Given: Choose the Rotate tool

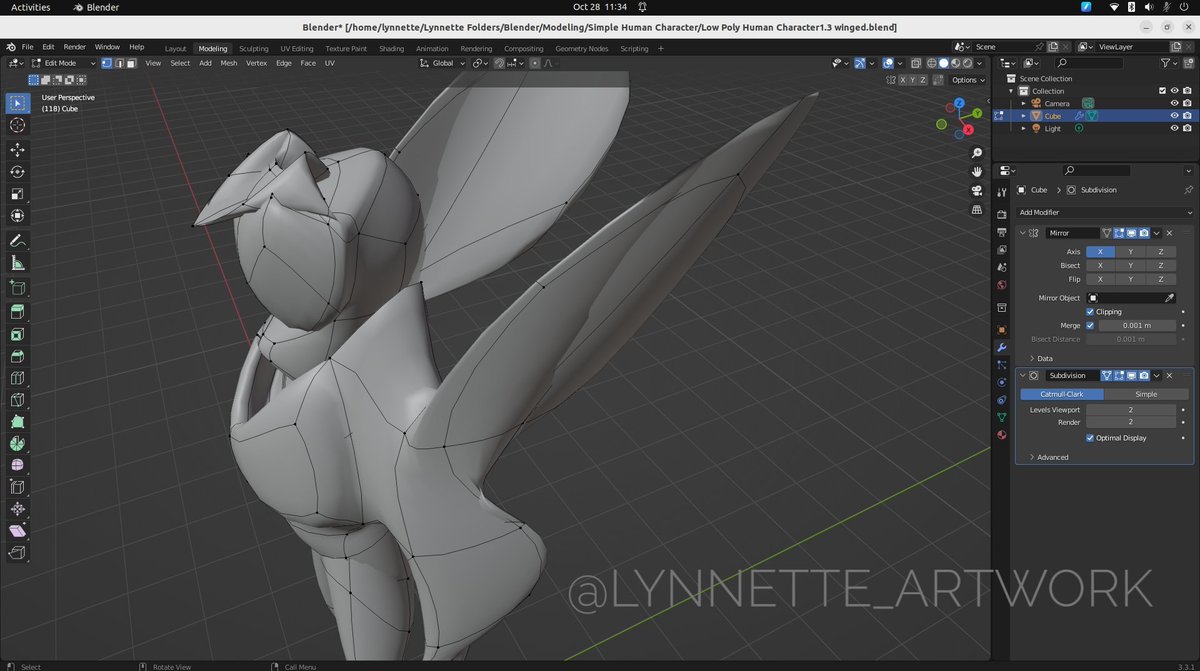Looking at the screenshot, I should (17, 172).
